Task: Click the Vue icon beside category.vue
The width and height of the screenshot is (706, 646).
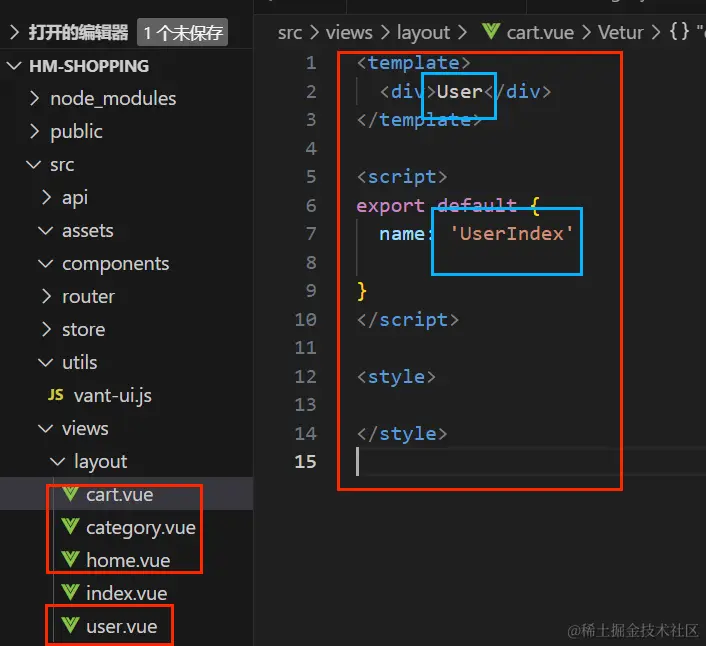Action: click(70, 526)
